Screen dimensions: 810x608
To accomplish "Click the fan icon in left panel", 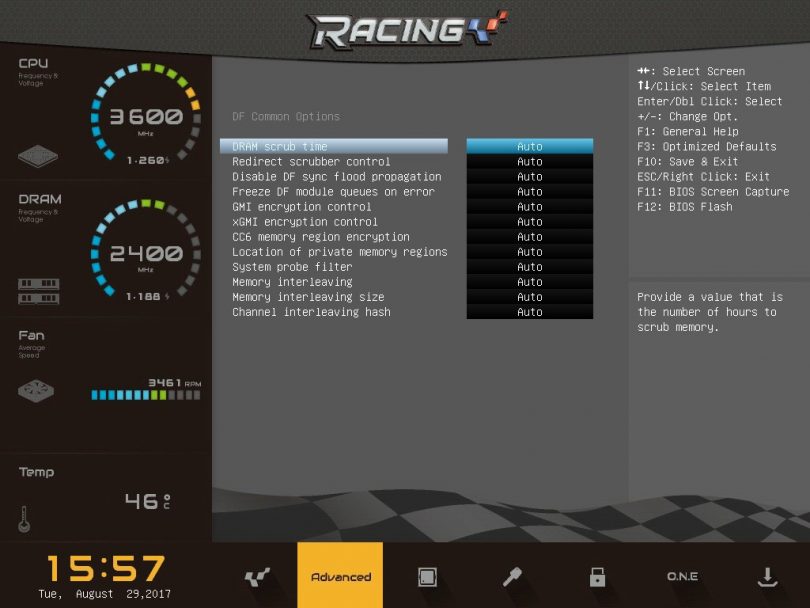I will point(38,391).
